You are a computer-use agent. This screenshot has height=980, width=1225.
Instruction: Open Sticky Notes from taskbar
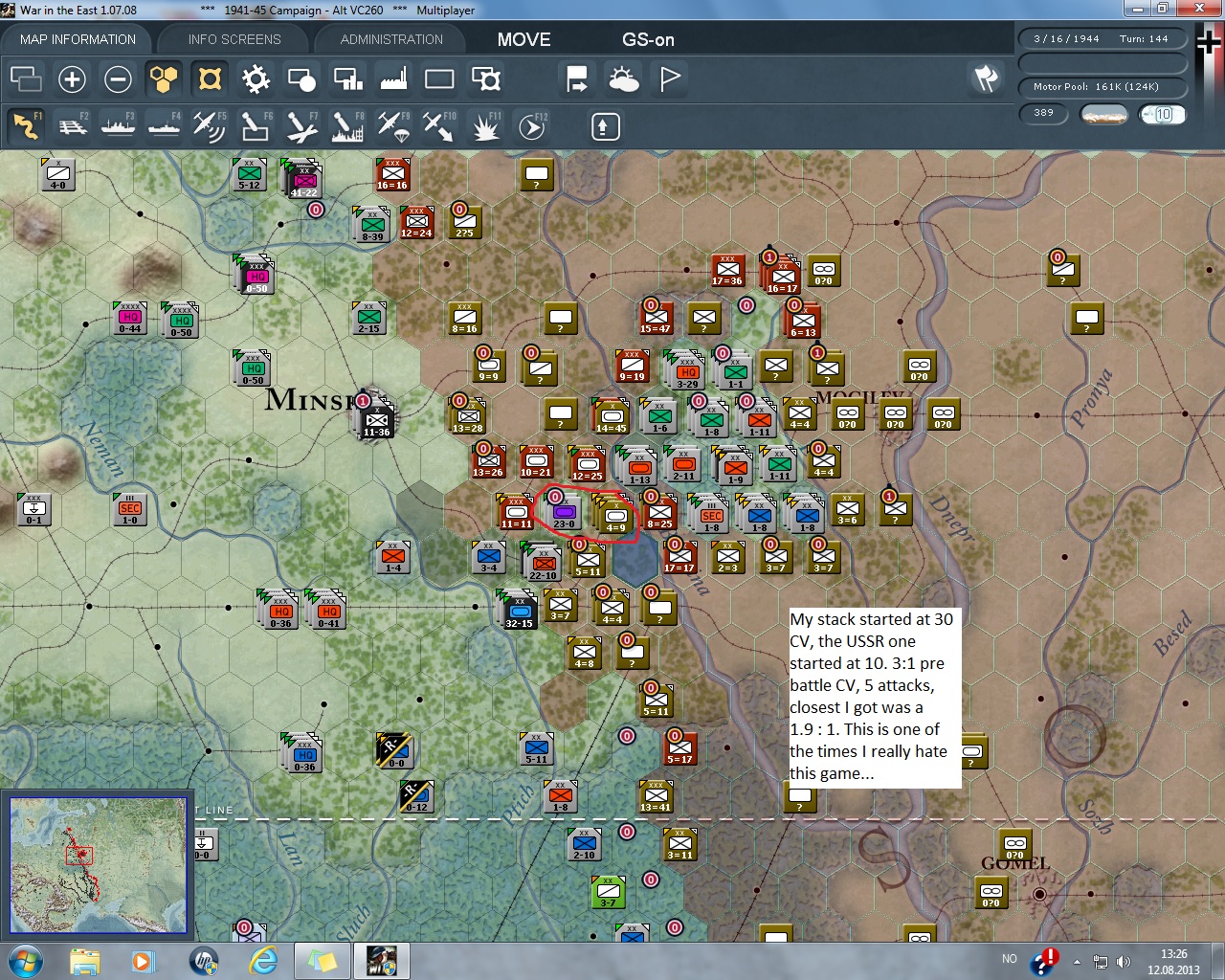click(x=323, y=961)
